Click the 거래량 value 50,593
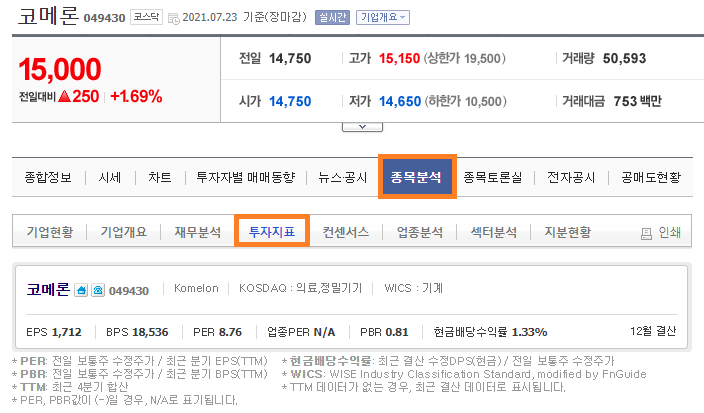The image size is (704, 413). (625, 58)
